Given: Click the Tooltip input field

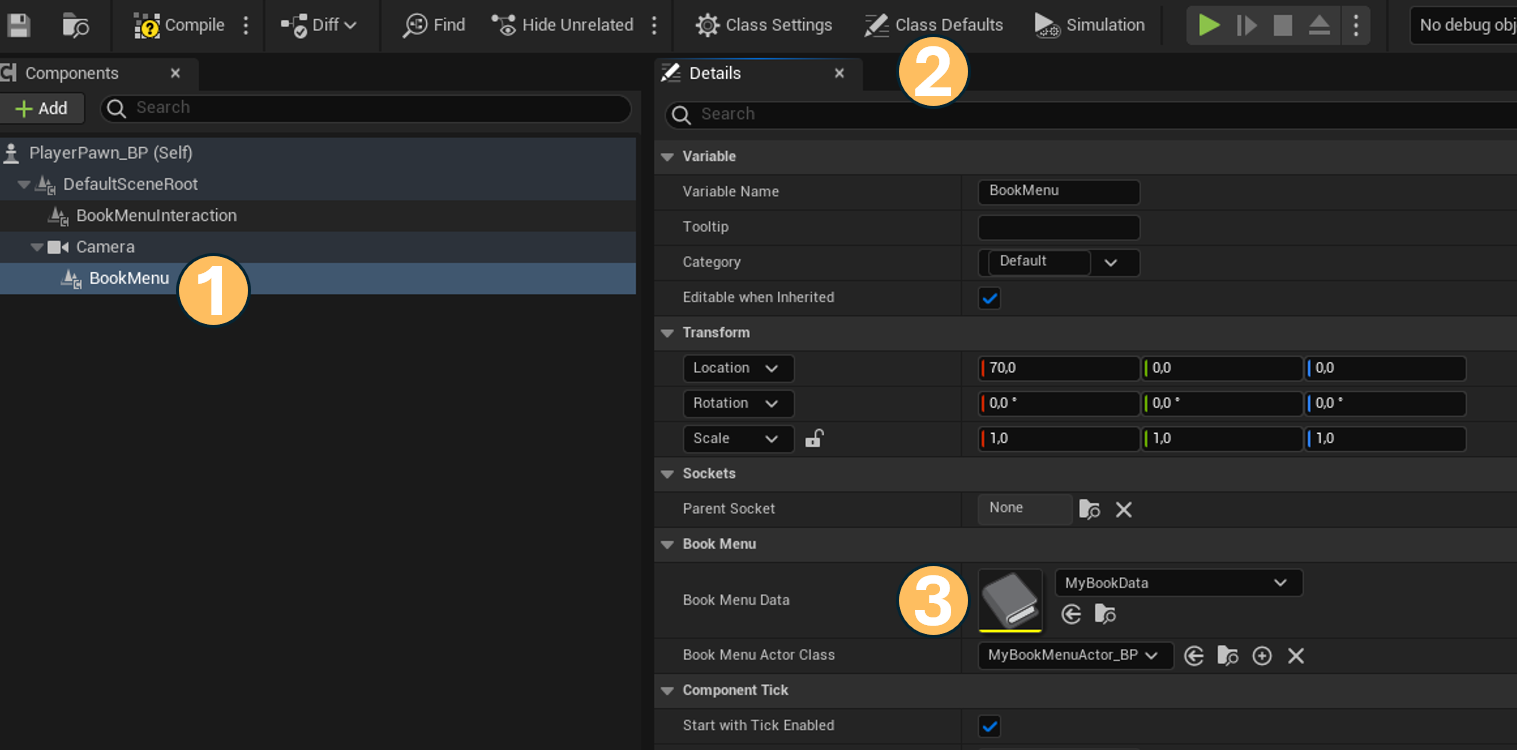Looking at the screenshot, I should (x=1059, y=227).
